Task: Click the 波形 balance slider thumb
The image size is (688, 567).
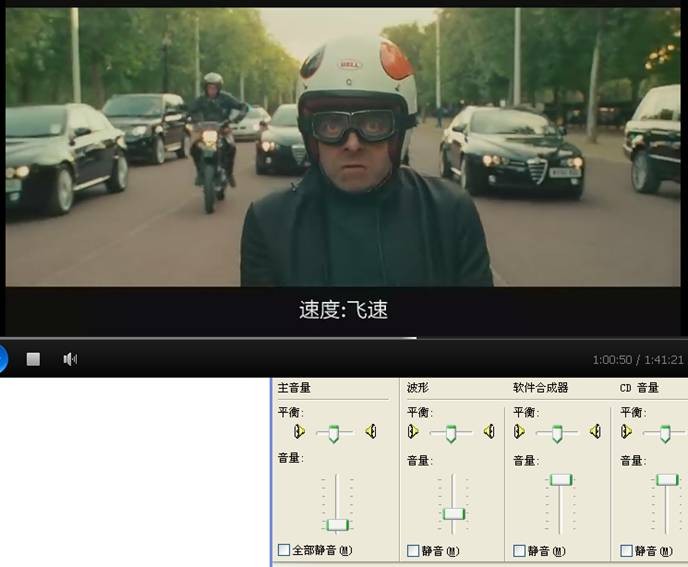Action: click(x=451, y=434)
